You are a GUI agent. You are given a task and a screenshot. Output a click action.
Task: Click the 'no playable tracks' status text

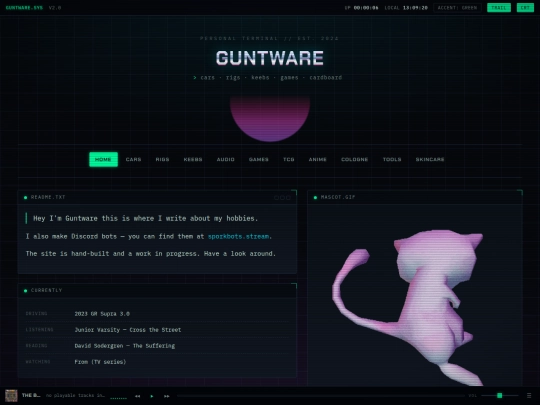[x=75, y=395]
